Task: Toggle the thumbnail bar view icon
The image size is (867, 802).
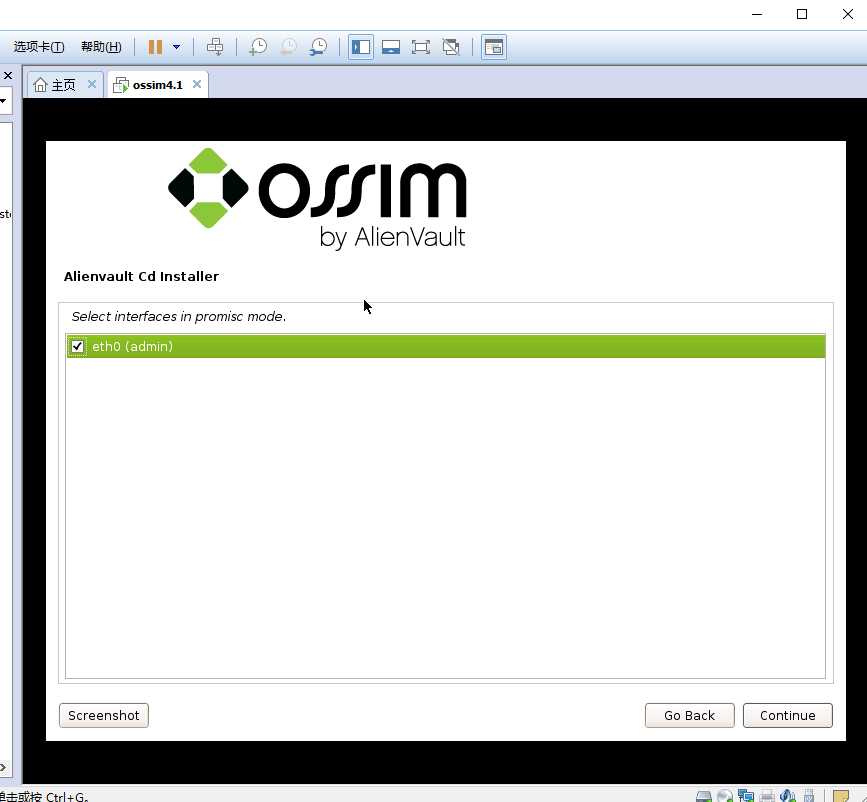Action: coord(391,47)
